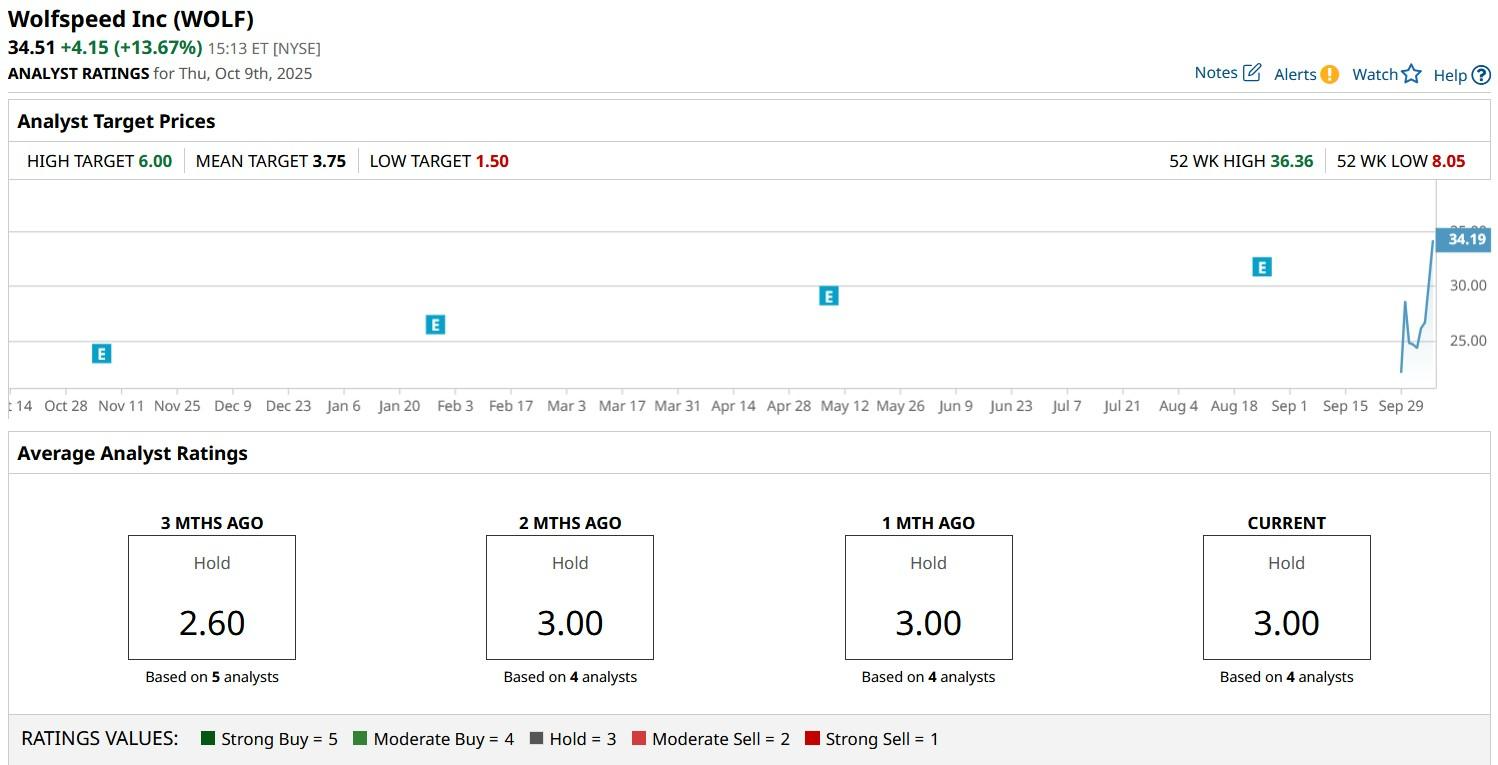Click the blue 34.19 current price flag
The image size is (1498, 765).
pyautogui.click(x=1463, y=240)
